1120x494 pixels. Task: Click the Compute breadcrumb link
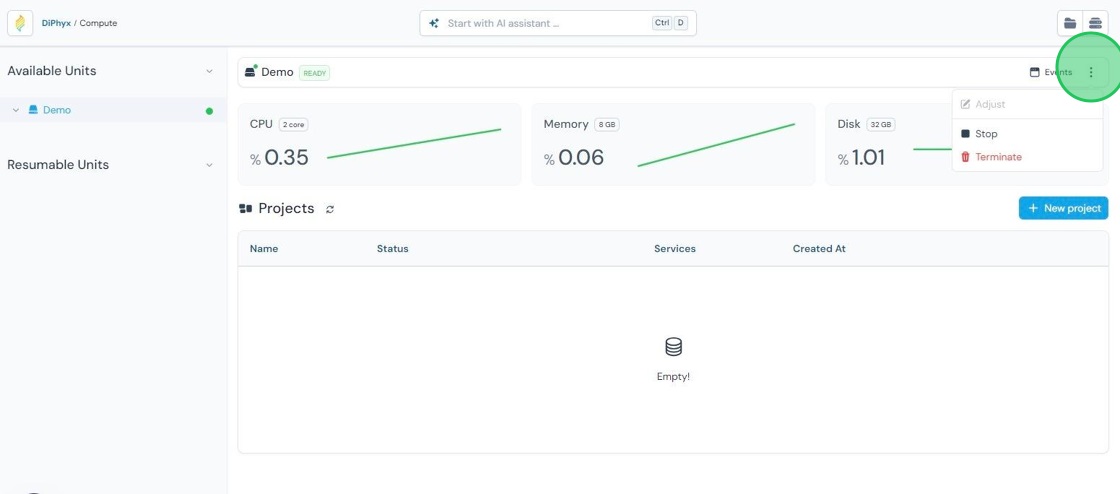click(98, 23)
